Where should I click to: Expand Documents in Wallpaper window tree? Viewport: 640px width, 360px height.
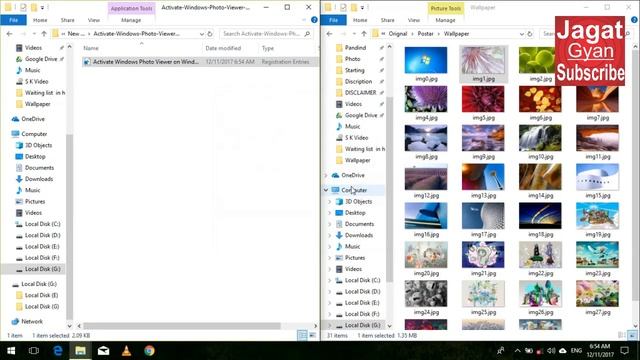(x=330, y=224)
